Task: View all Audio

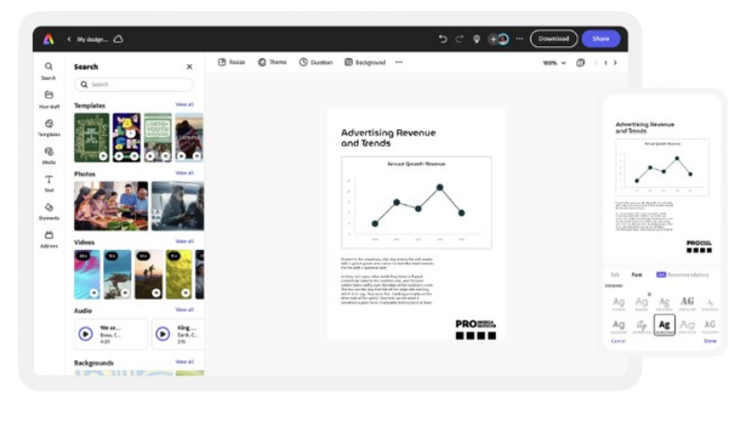Action: pyautogui.click(x=184, y=310)
